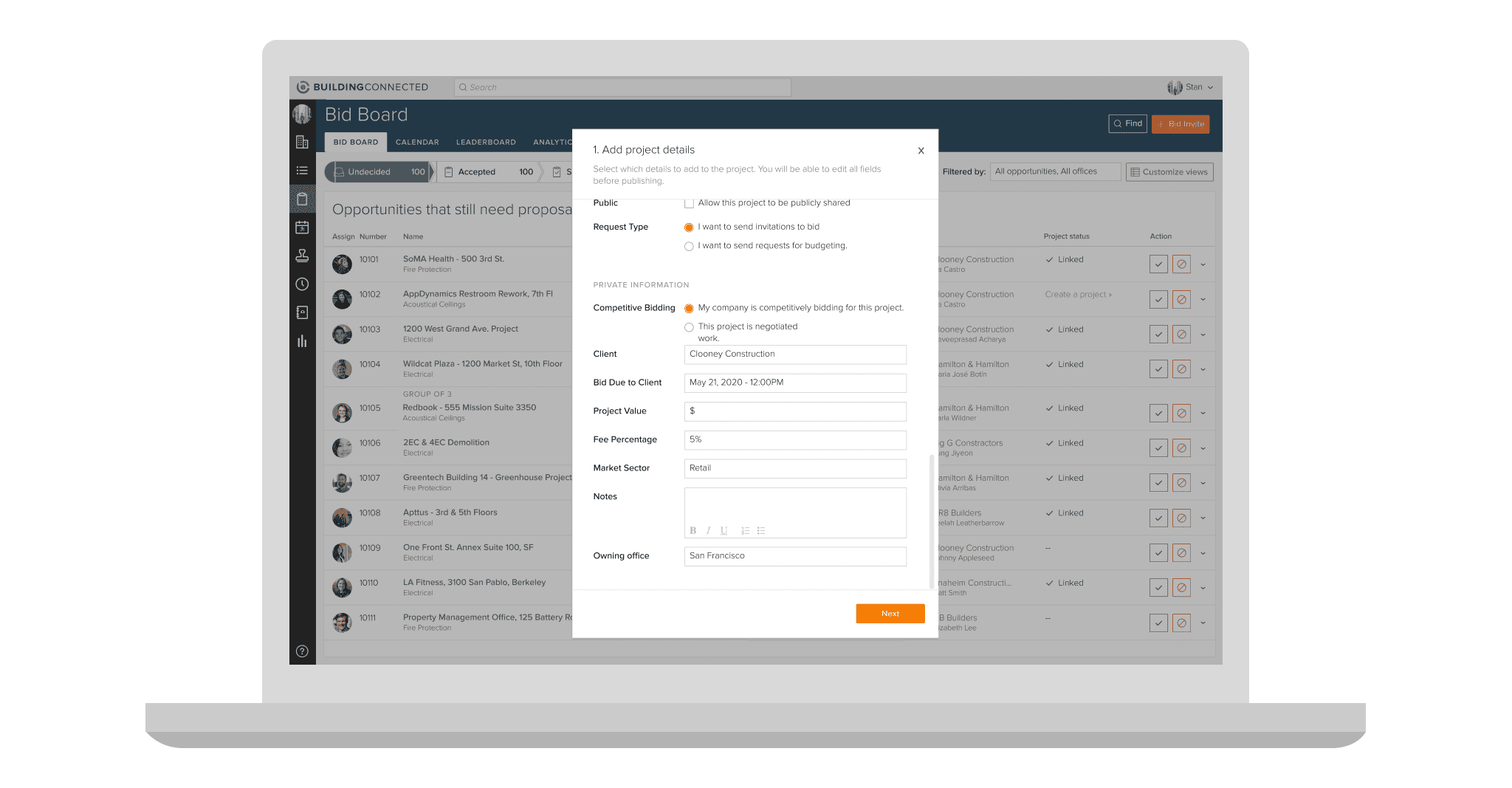Viewport: 1512px width, 788px height.
Task: Insert numbered list in Notes editor
Action: (745, 530)
